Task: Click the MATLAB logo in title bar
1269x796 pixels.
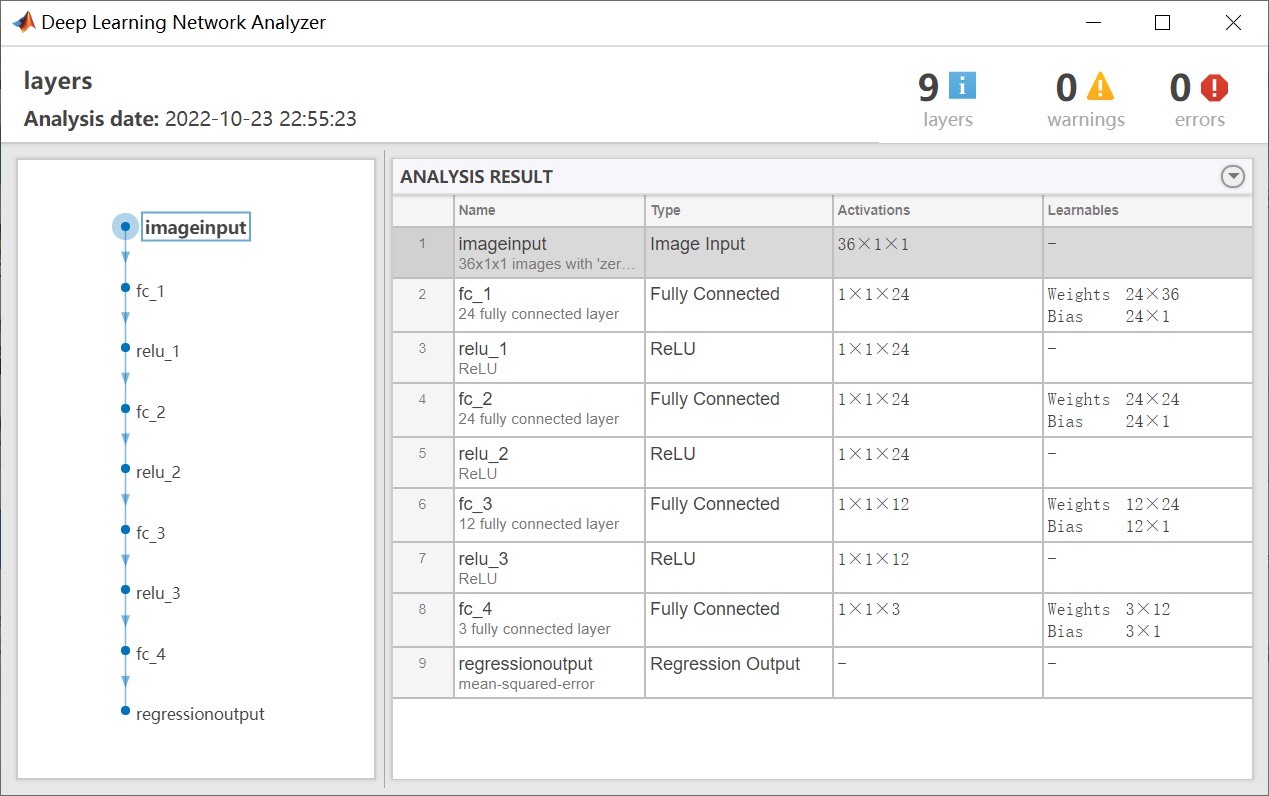Action: pyautogui.click(x=24, y=22)
